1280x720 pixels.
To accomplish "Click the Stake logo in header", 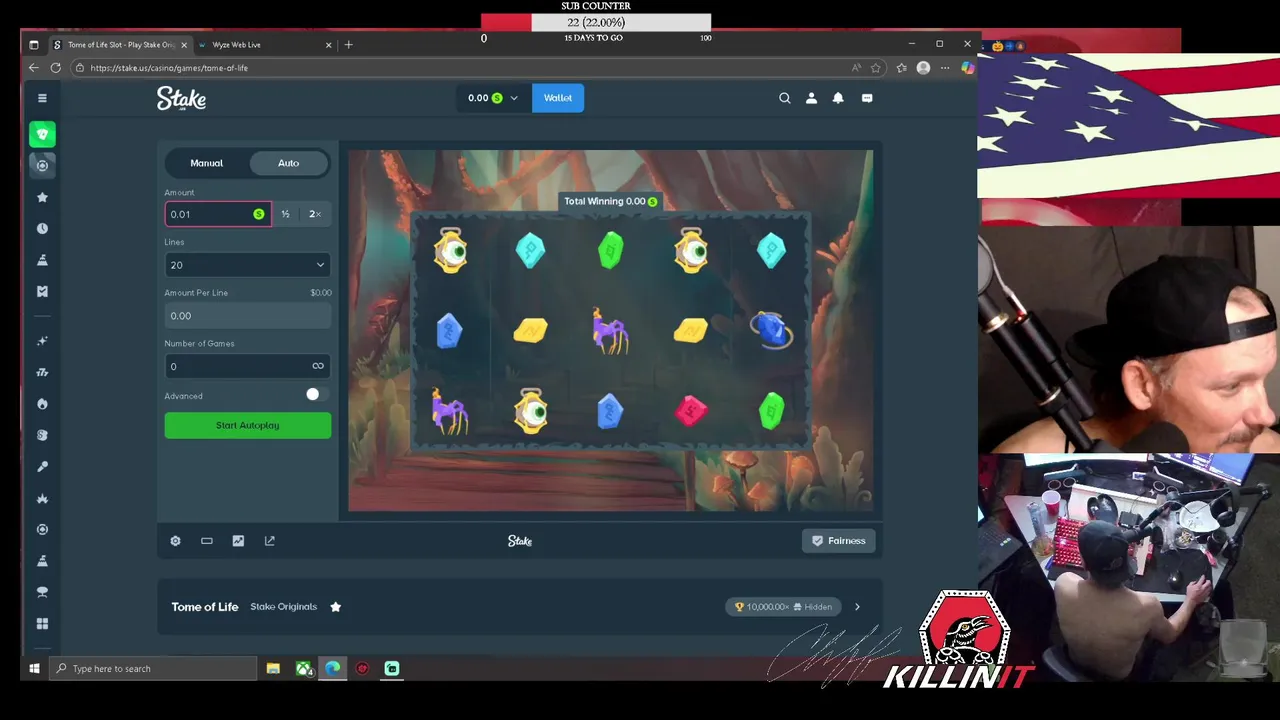I will click(181, 98).
